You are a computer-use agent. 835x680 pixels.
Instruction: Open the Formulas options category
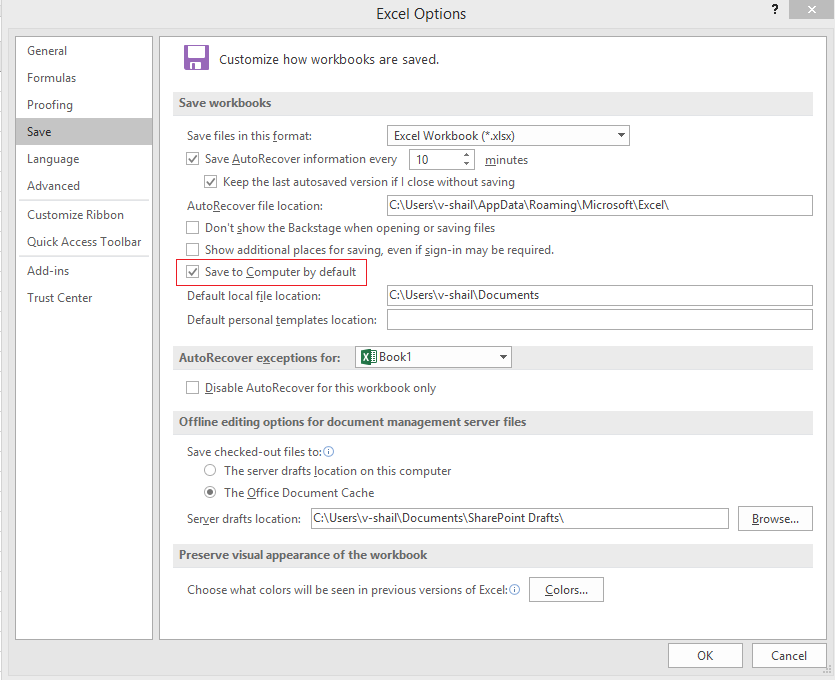(x=84, y=78)
